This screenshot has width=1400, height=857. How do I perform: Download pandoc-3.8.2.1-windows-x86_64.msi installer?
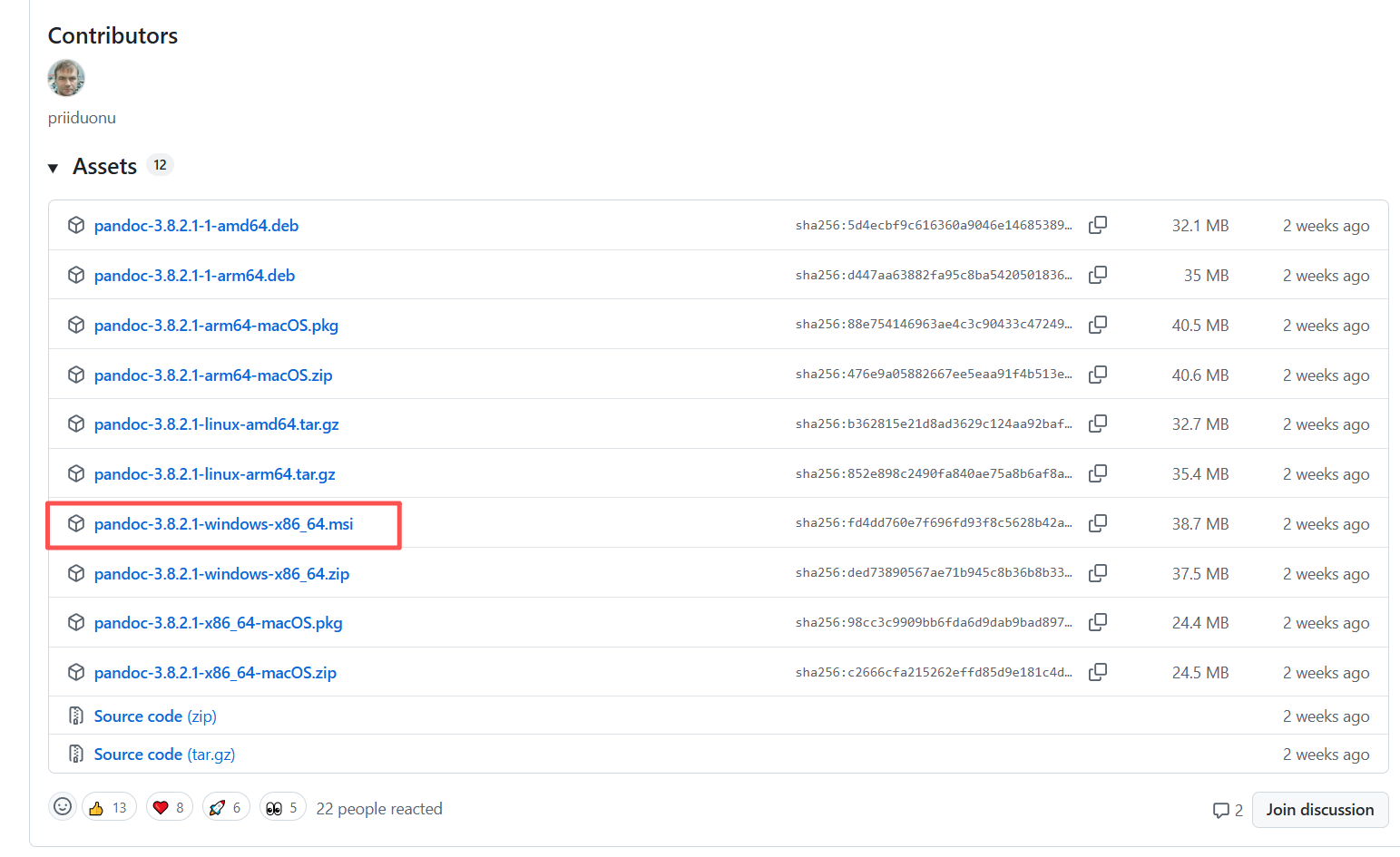(x=223, y=524)
